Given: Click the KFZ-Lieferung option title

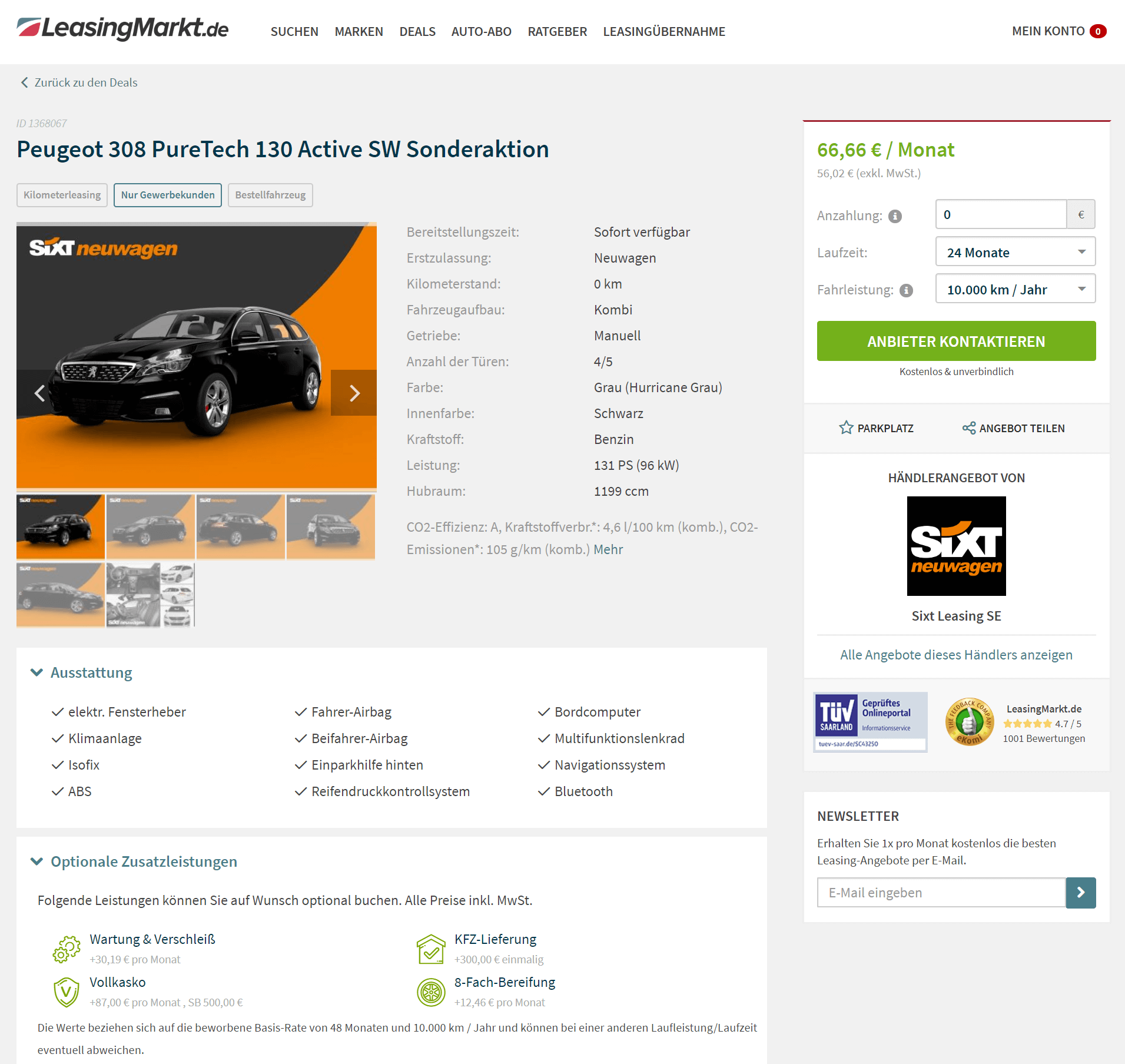Looking at the screenshot, I should (x=495, y=939).
